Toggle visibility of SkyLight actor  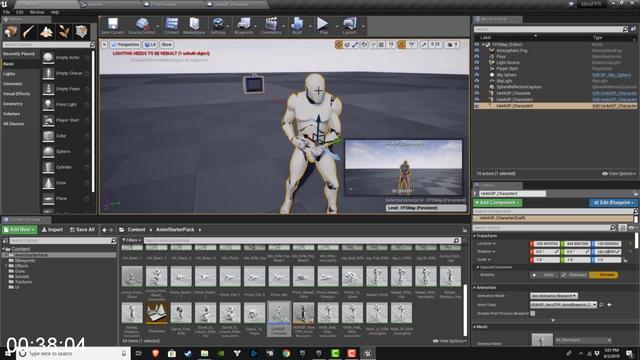[x=476, y=81]
